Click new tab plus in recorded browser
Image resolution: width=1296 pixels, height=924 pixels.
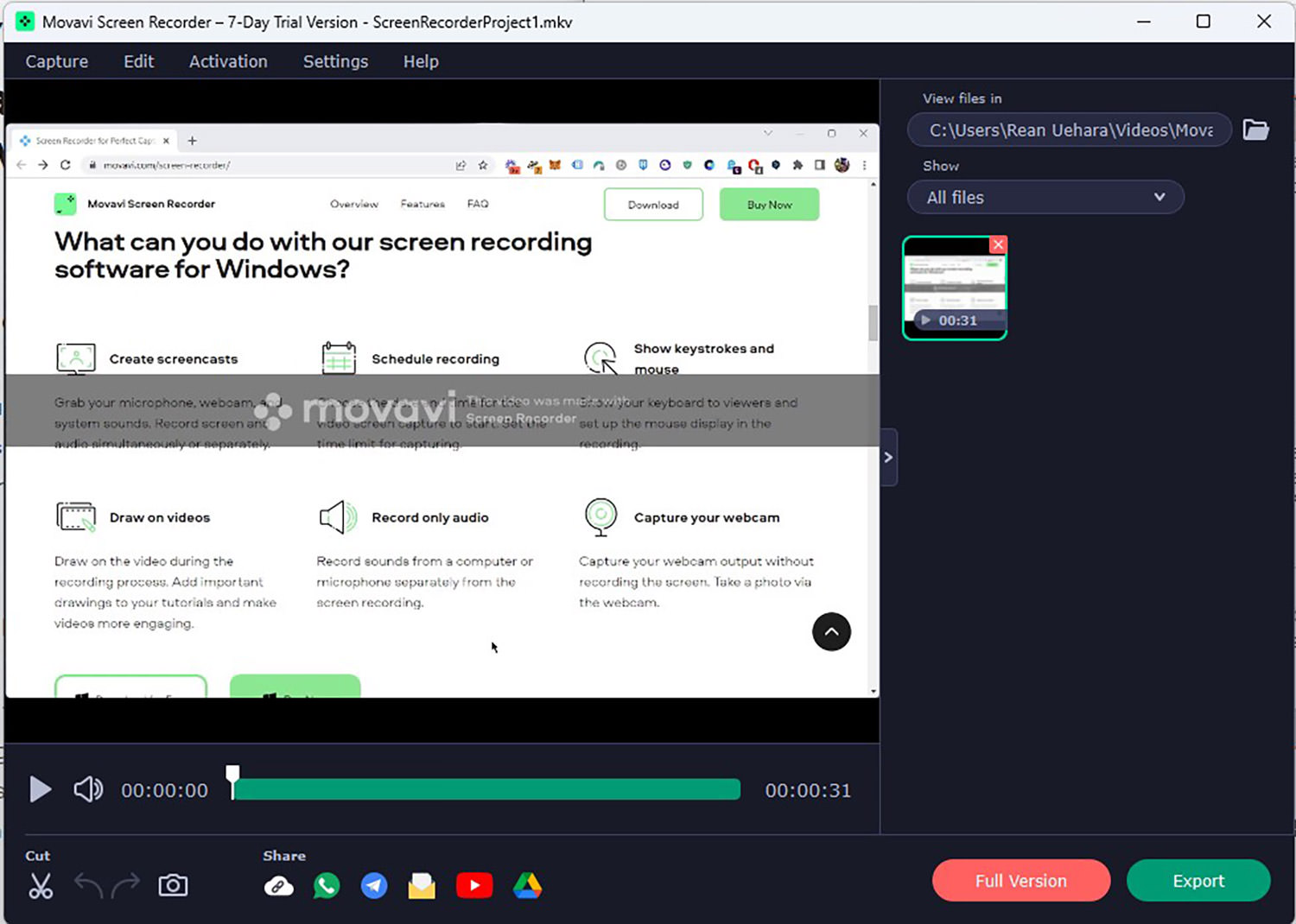(192, 141)
